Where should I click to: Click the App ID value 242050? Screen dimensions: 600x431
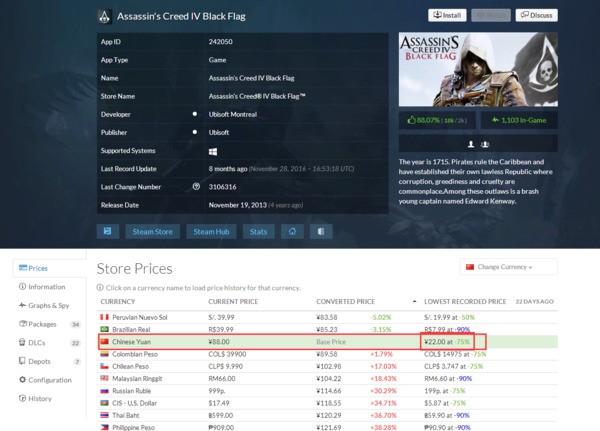coord(220,42)
